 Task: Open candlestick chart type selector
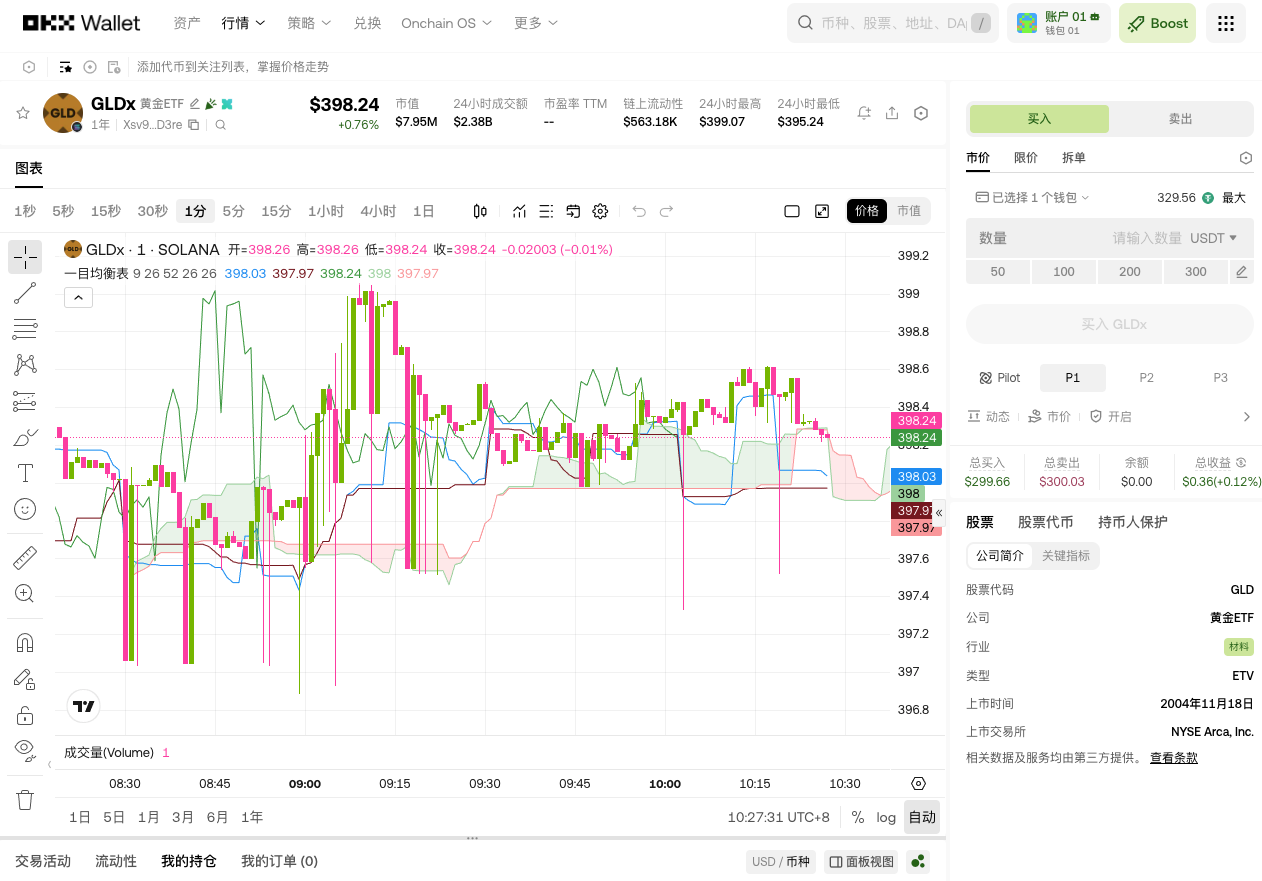(480, 211)
